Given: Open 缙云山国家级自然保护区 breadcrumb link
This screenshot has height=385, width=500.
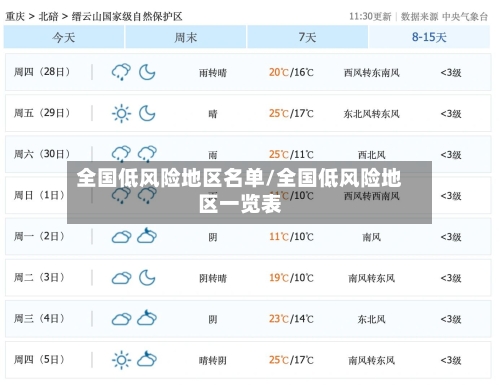Looking at the screenshot, I should [127, 16].
